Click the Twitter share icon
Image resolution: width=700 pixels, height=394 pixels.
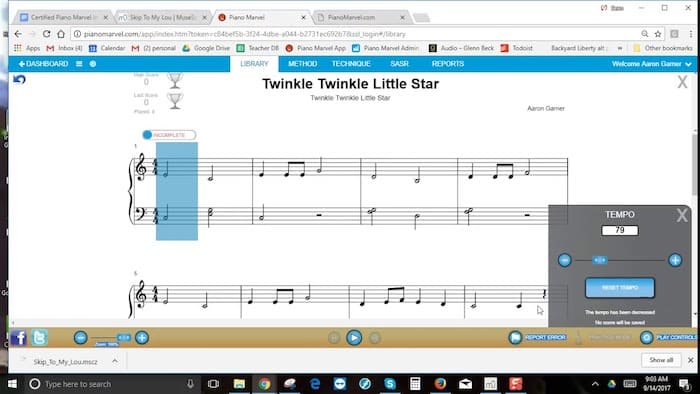(39, 338)
